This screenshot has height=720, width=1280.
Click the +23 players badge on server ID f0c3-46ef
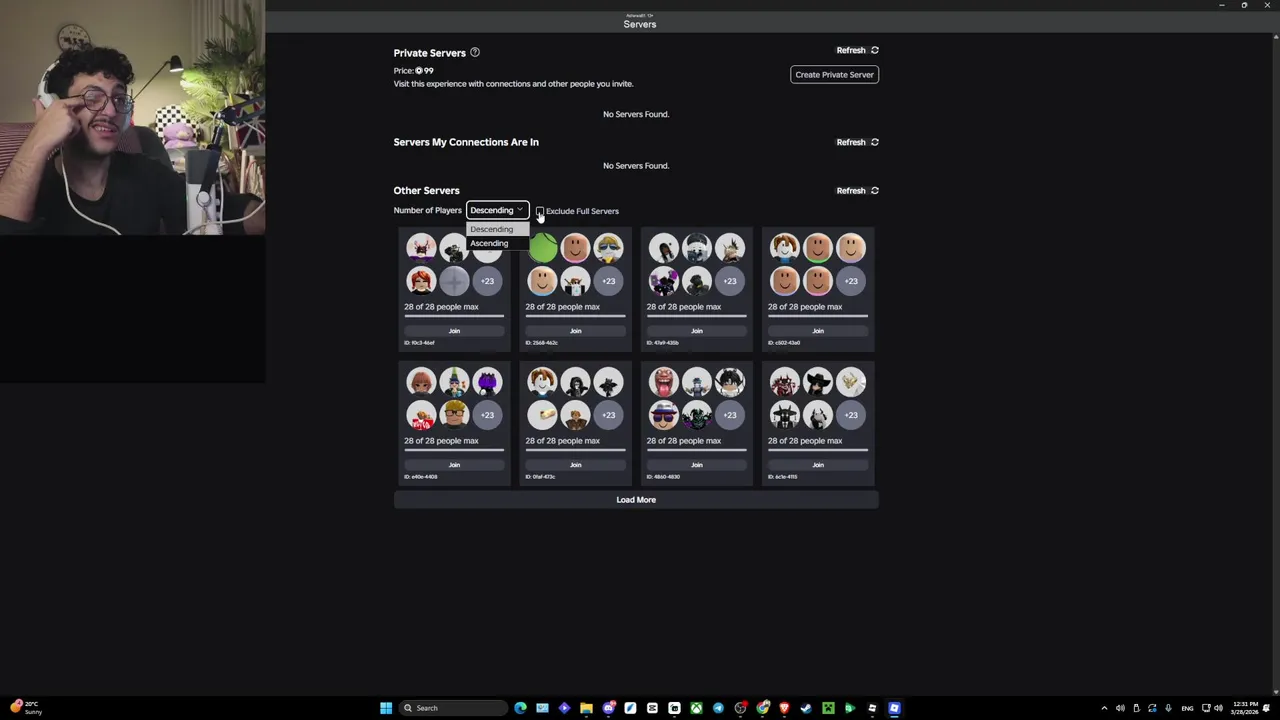(x=487, y=281)
